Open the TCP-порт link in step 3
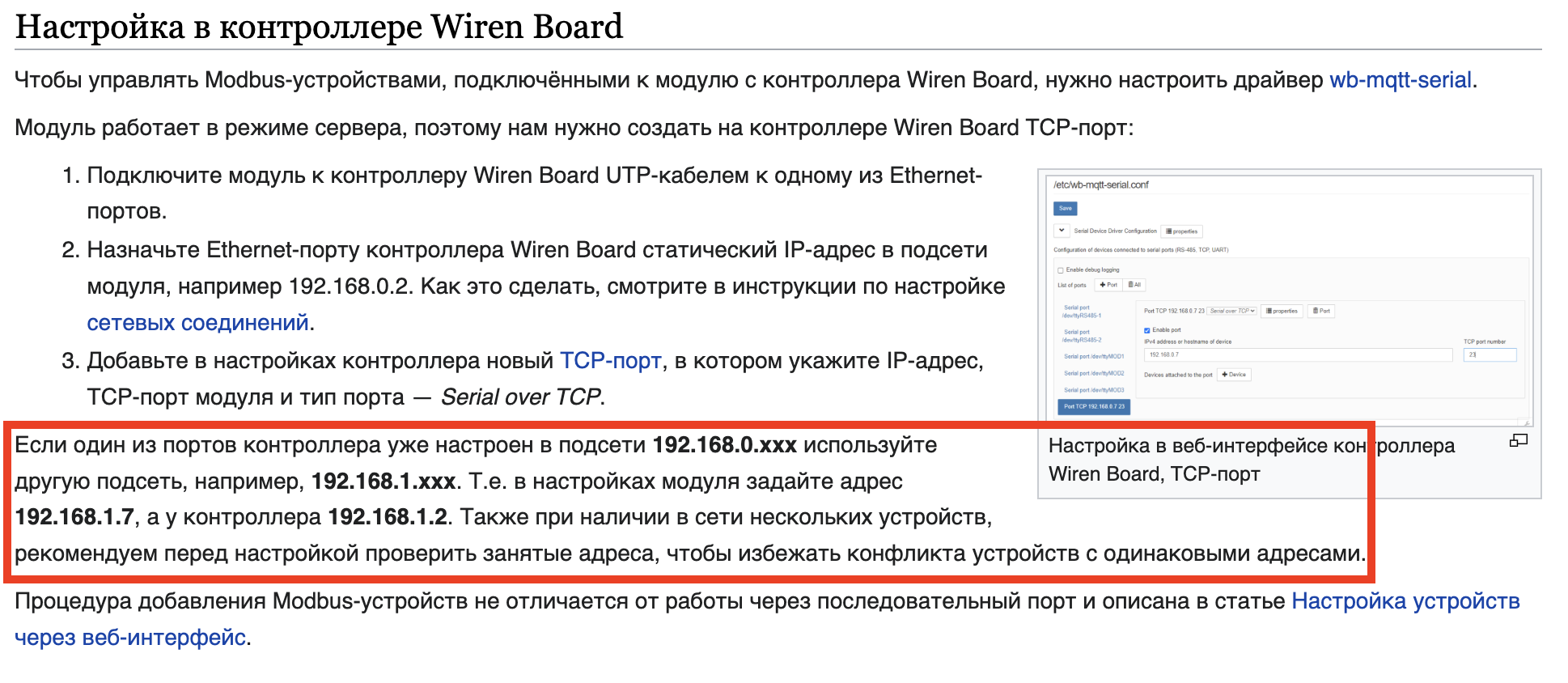This screenshot has width=1568, height=683. click(x=610, y=361)
